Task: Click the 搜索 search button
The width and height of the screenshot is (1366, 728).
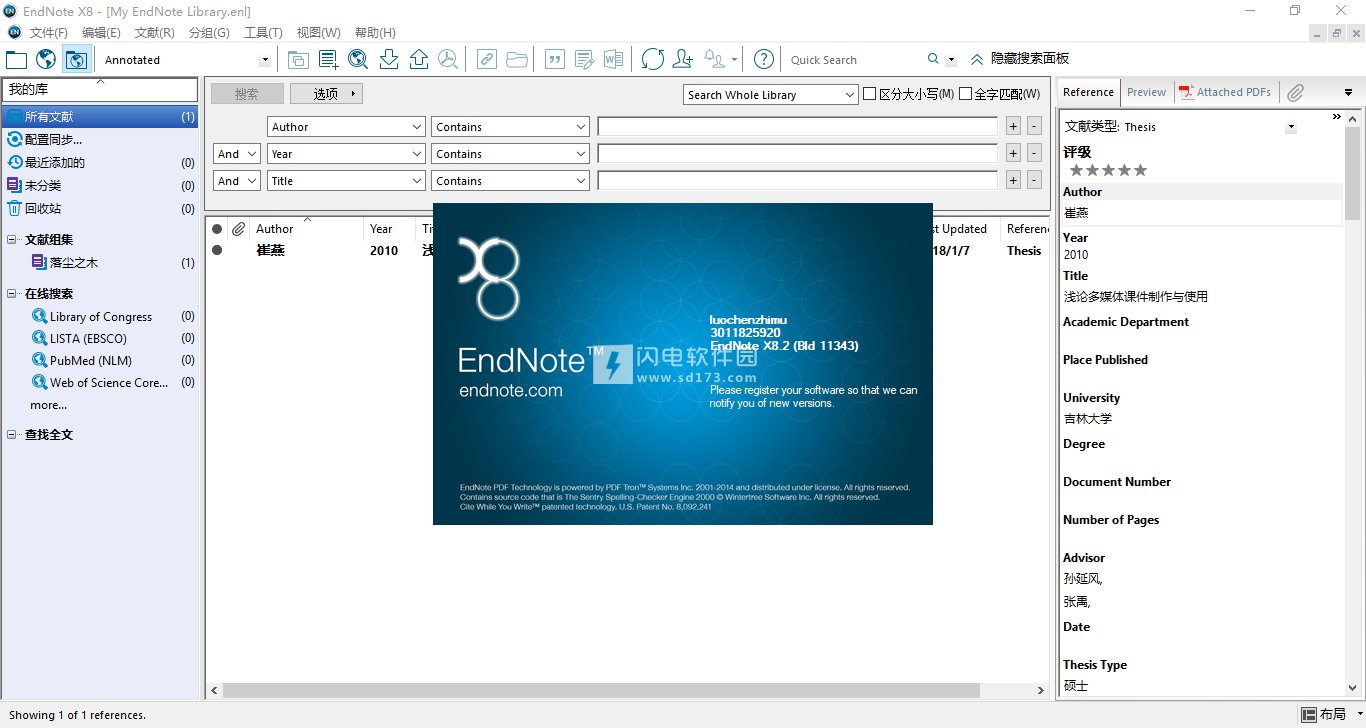Action: pos(247,94)
